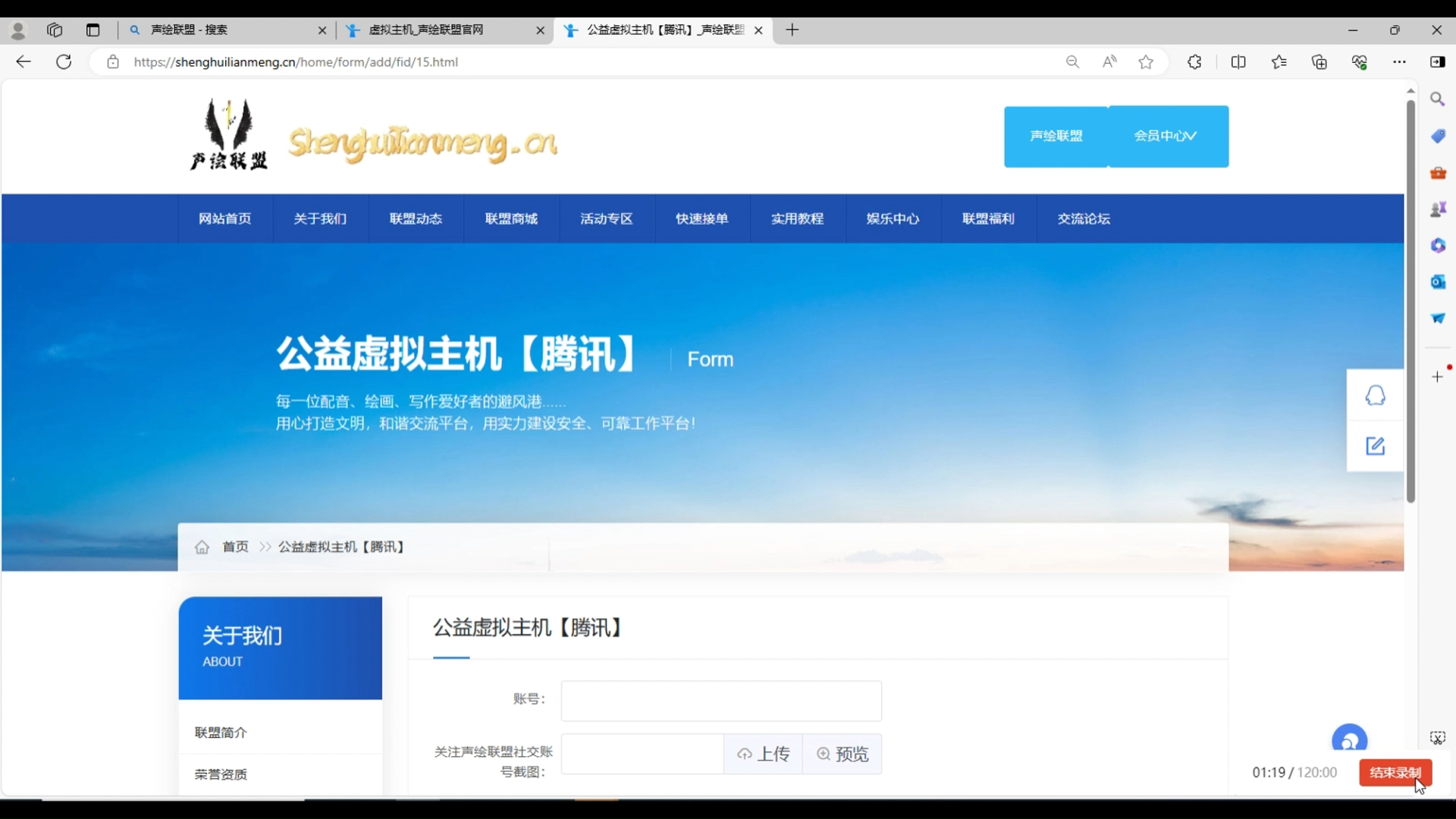
Task: Add page to favorites star icon
Action: point(1146,62)
